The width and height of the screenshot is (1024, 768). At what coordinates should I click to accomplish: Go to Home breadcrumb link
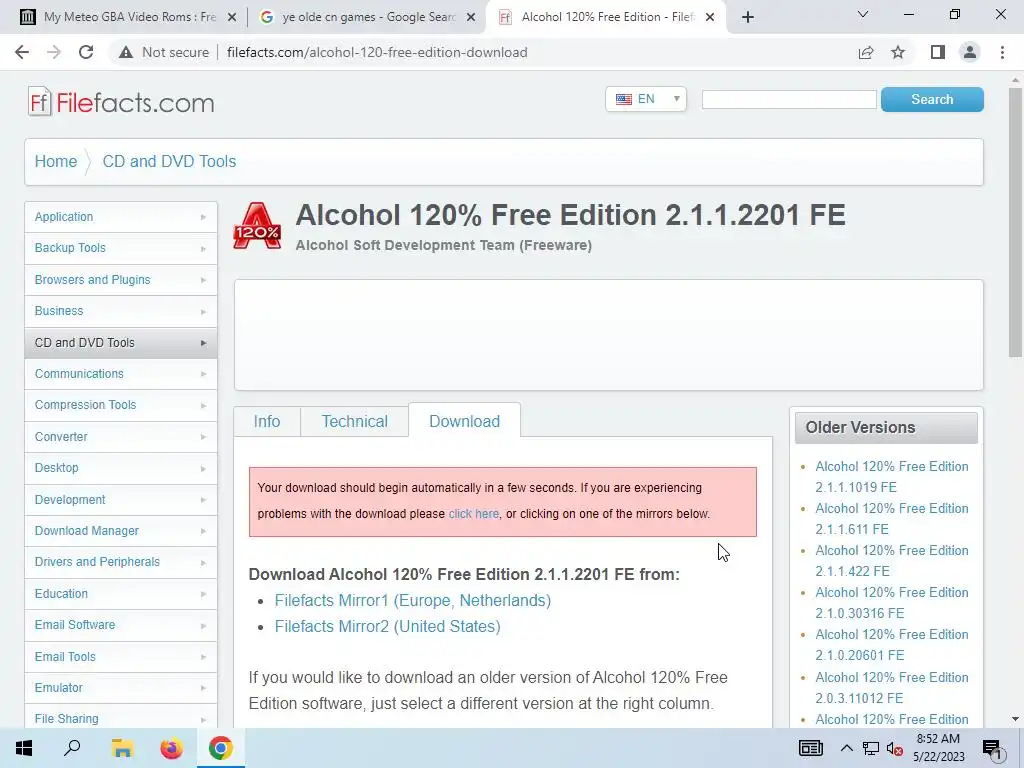tap(56, 161)
